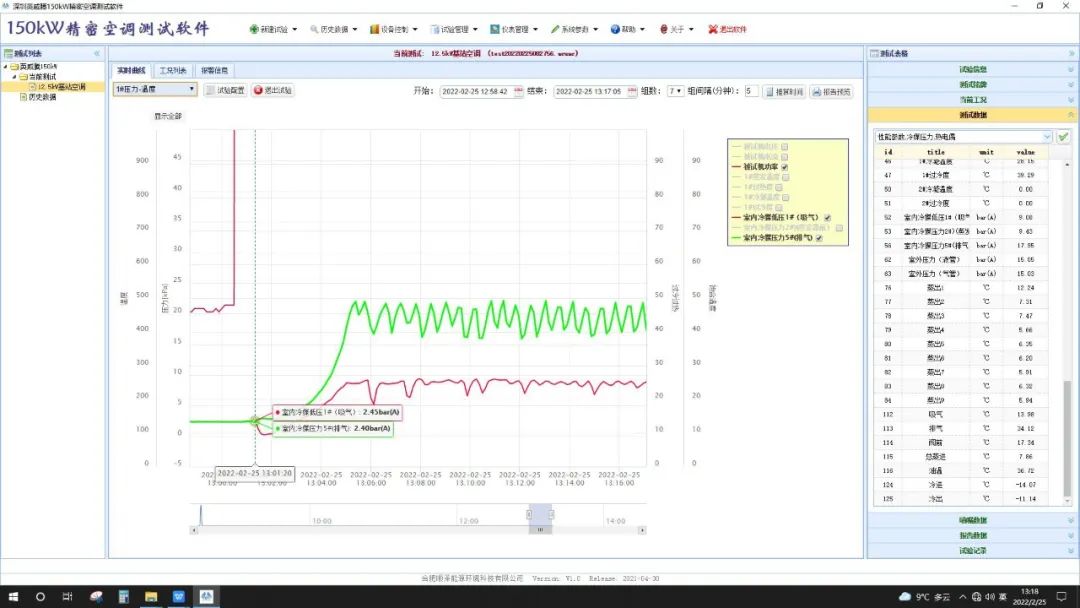Collapse the right 测试表格 panel with double-arrow
The image size is (1080, 608).
click(1072, 54)
